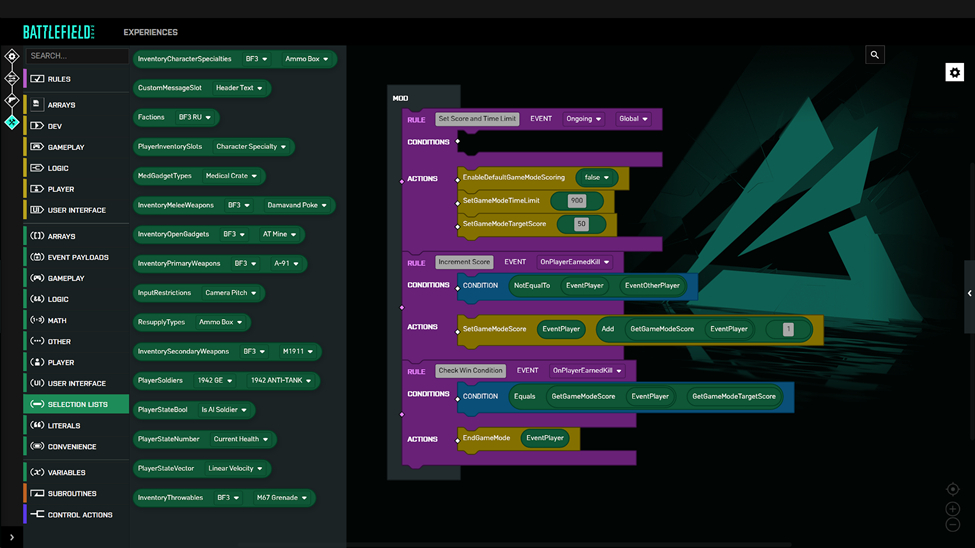Click the time limit value 900 field
Viewport: 975px width, 548px height.
click(x=577, y=201)
